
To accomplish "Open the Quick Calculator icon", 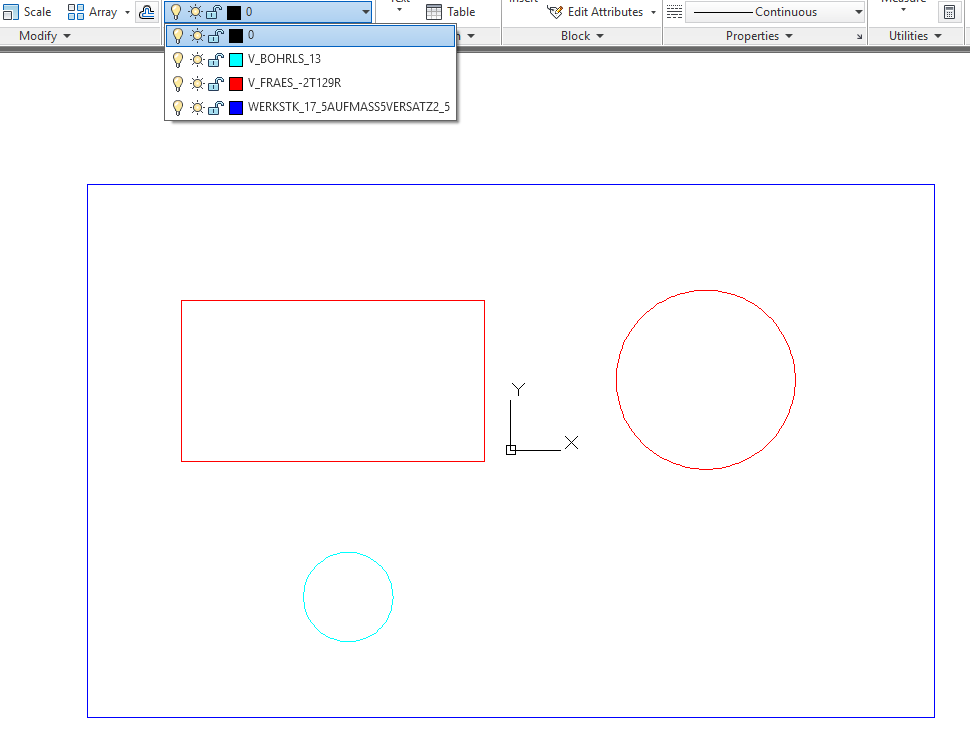I will (x=949, y=12).
